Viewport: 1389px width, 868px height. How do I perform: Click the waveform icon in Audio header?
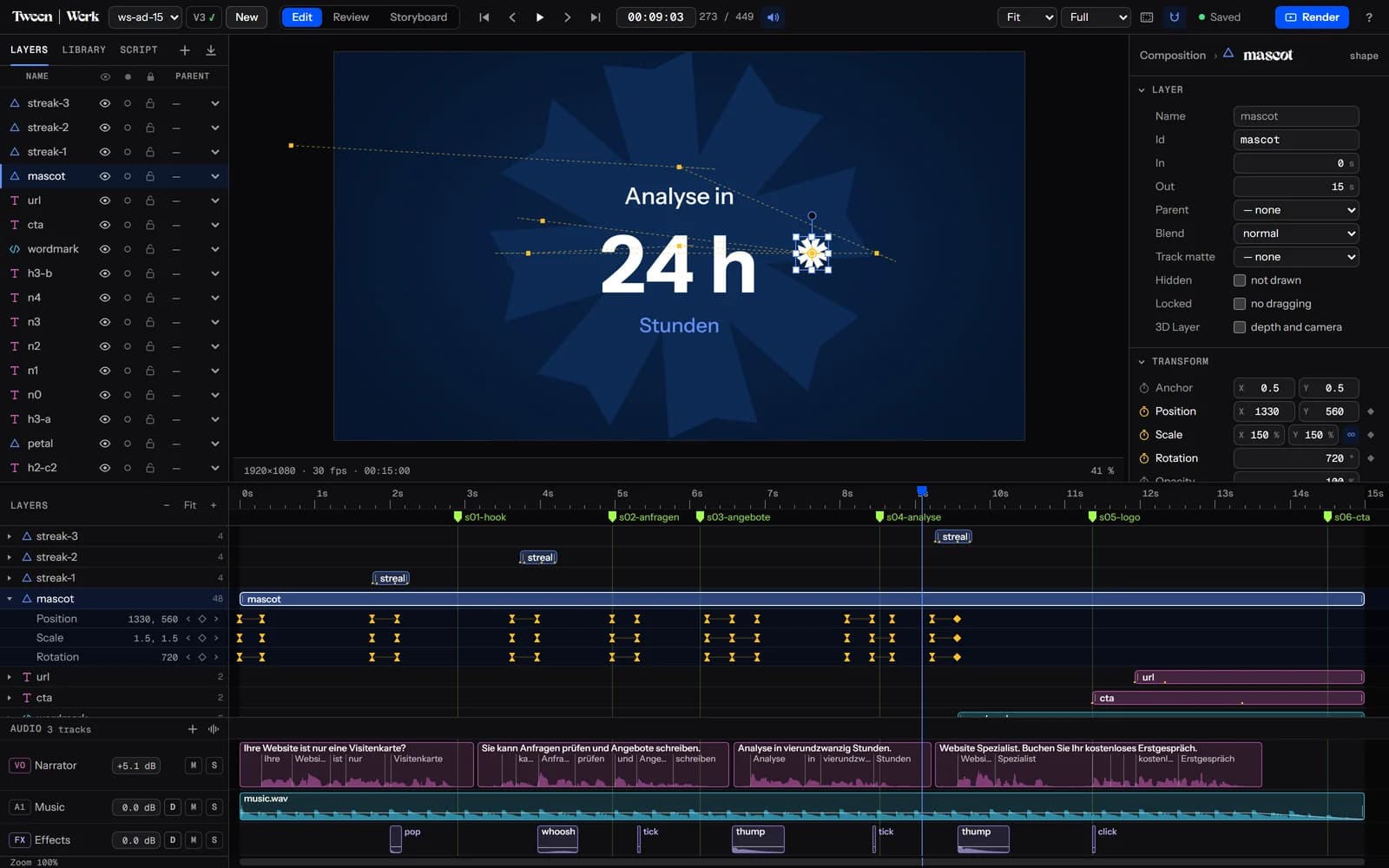tap(214, 729)
